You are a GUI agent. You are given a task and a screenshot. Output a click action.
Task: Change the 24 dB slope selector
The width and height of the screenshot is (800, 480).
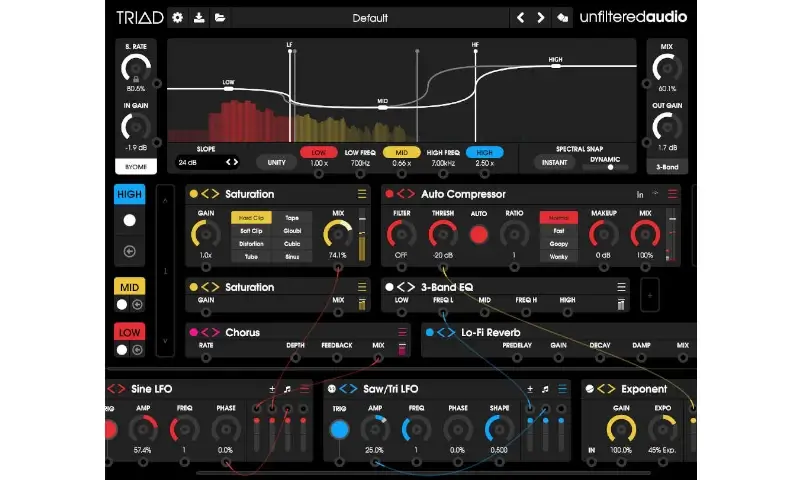(x=208, y=162)
